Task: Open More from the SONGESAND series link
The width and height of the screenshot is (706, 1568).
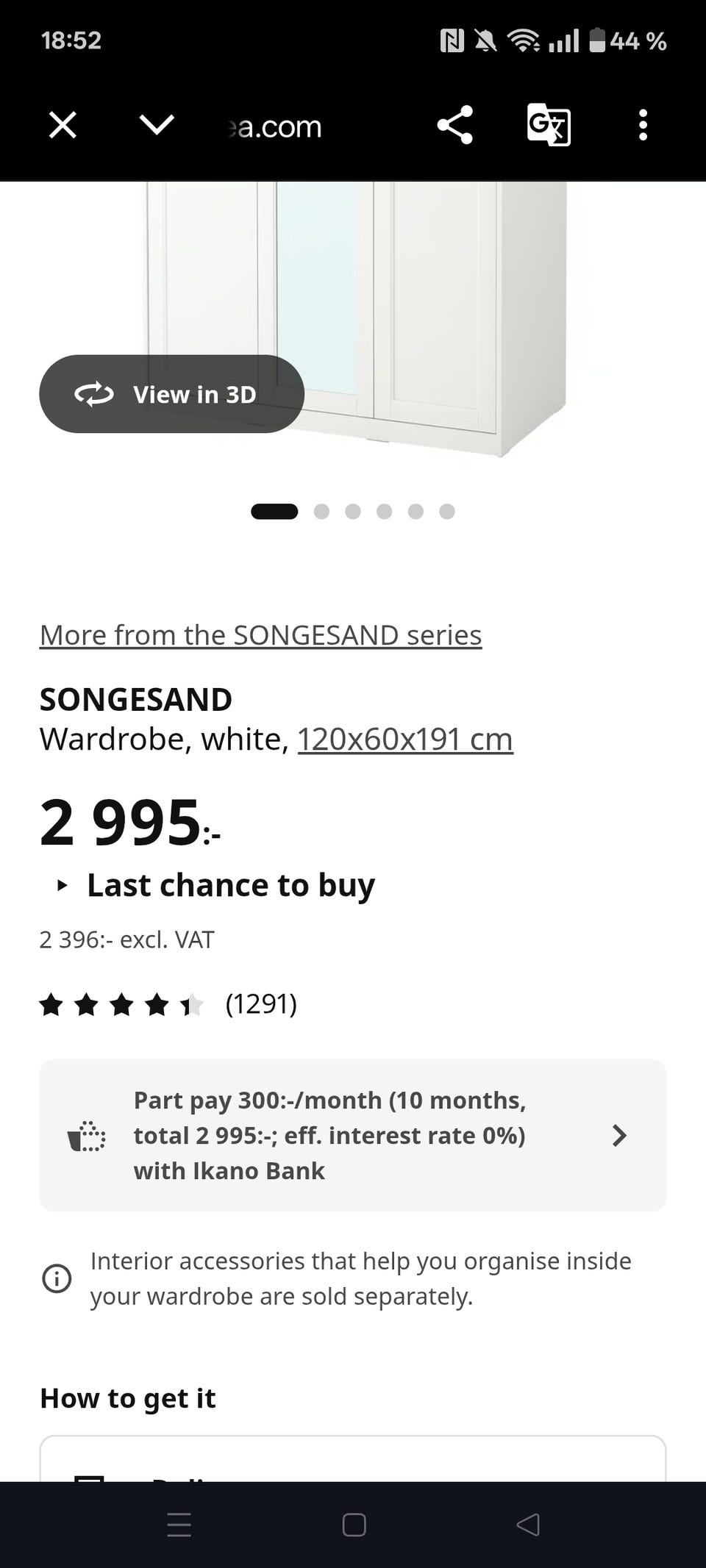Action: click(260, 635)
